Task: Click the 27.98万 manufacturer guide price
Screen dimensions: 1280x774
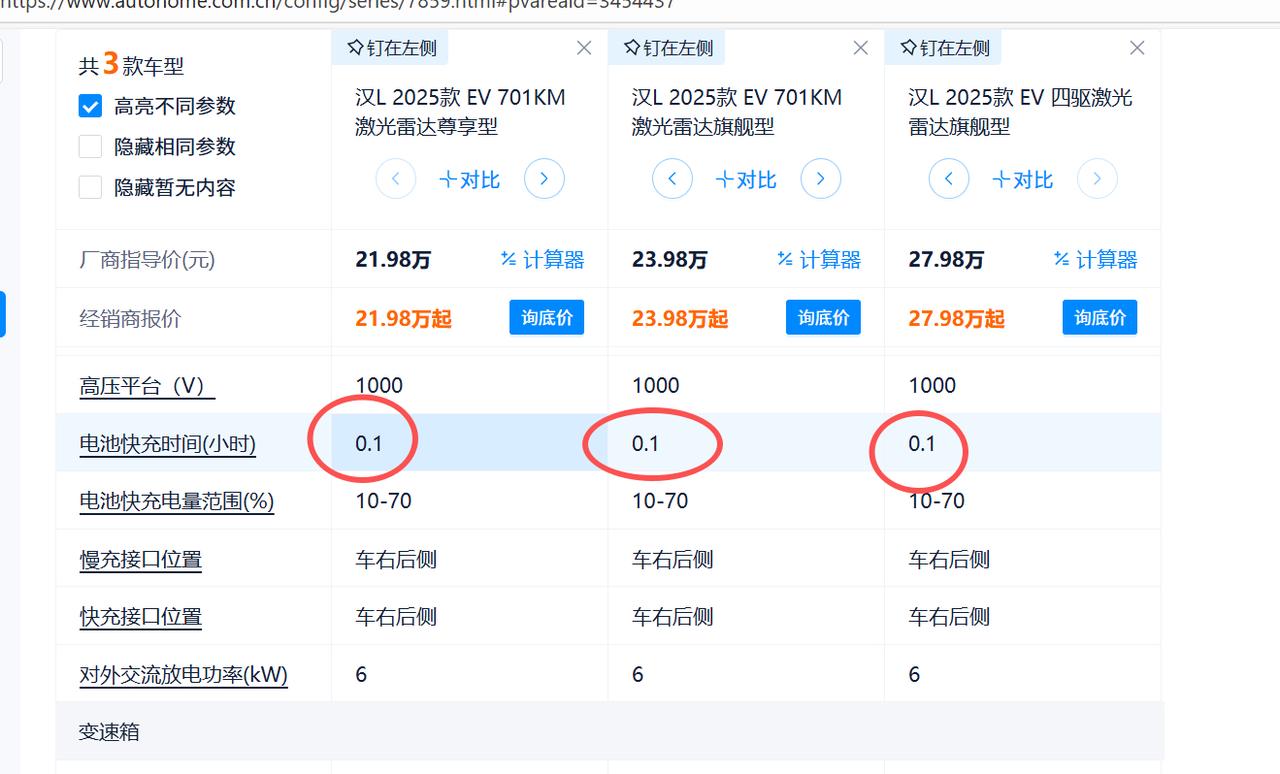Action: pos(946,260)
